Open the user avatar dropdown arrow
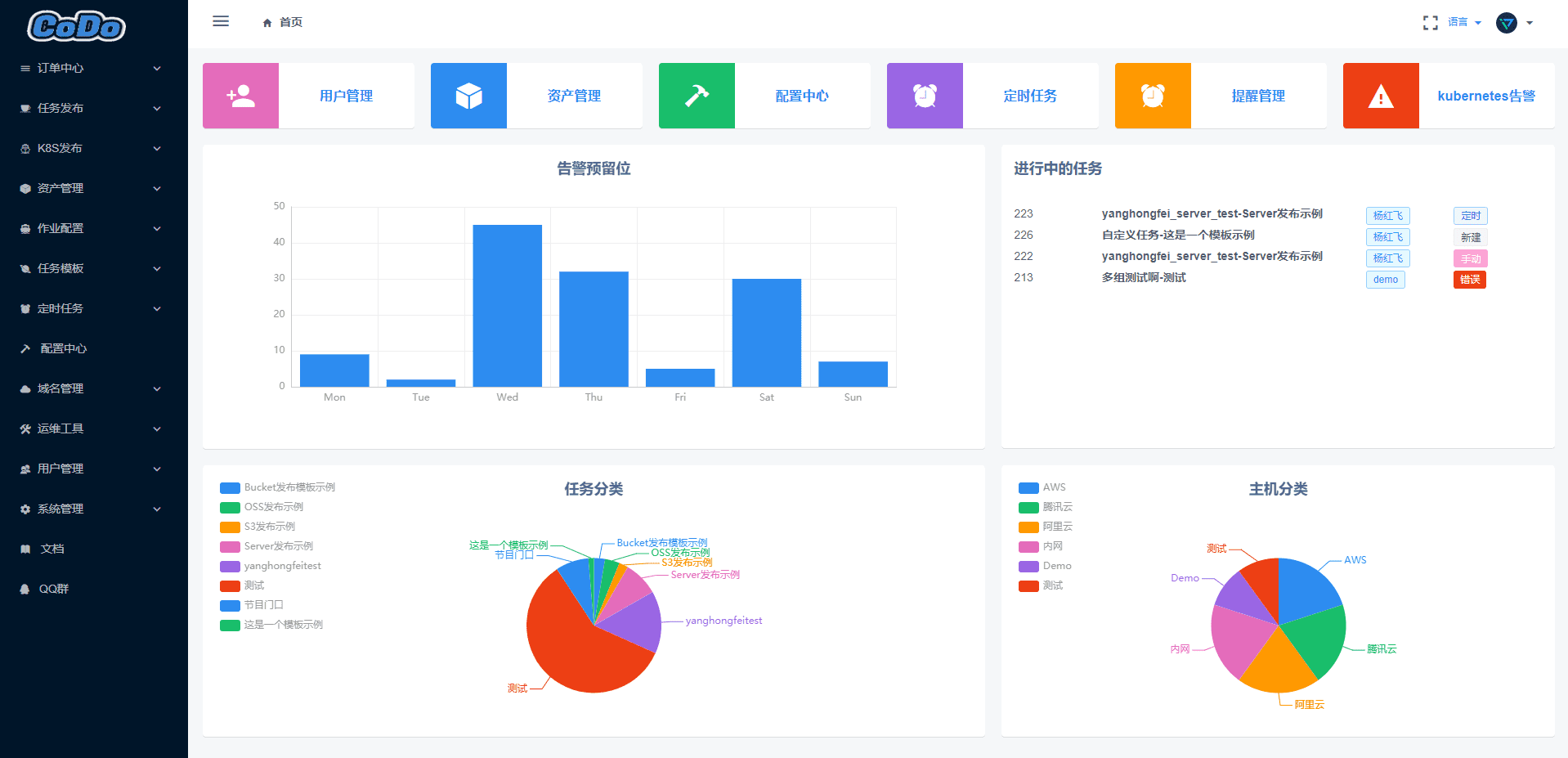This screenshot has height=758, width=1568. (1530, 23)
